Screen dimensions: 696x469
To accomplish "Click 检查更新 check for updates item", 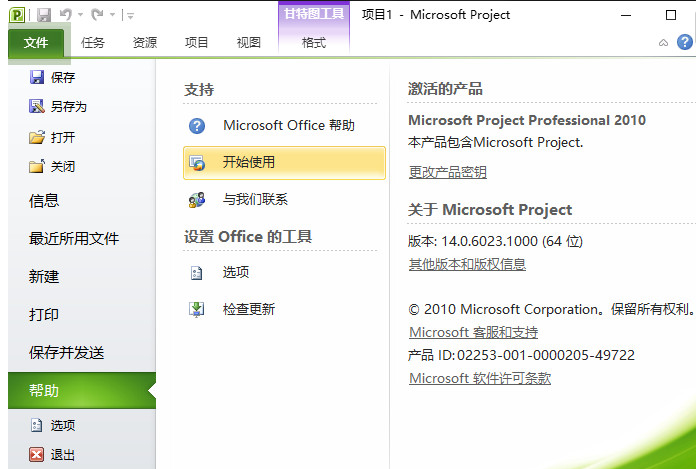I will pos(248,309).
